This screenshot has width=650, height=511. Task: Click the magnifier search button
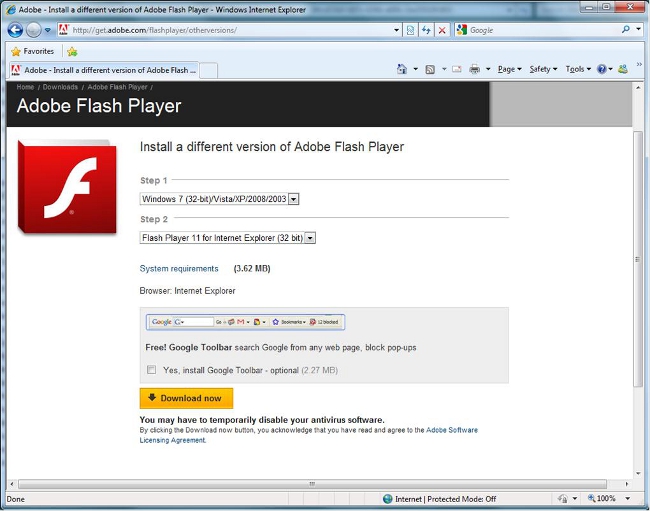coord(626,29)
